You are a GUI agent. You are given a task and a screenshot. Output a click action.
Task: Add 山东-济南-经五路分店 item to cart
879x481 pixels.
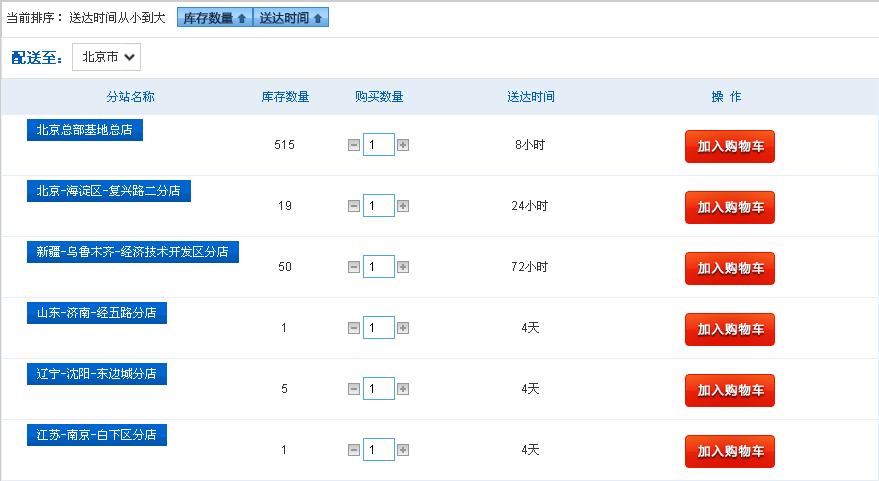730,329
